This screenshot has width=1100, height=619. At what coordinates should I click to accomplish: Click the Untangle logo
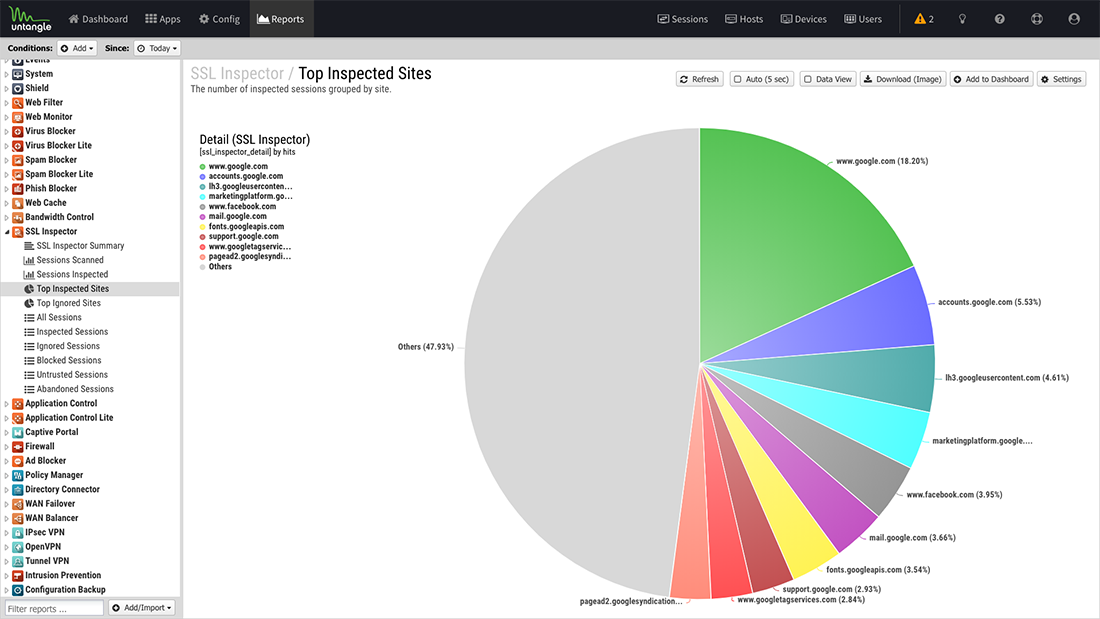pos(30,19)
